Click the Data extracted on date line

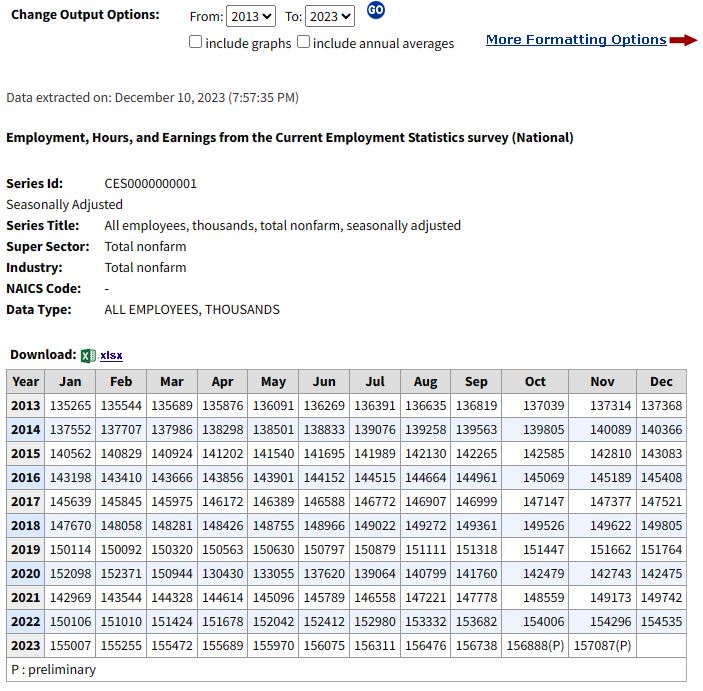click(x=152, y=97)
